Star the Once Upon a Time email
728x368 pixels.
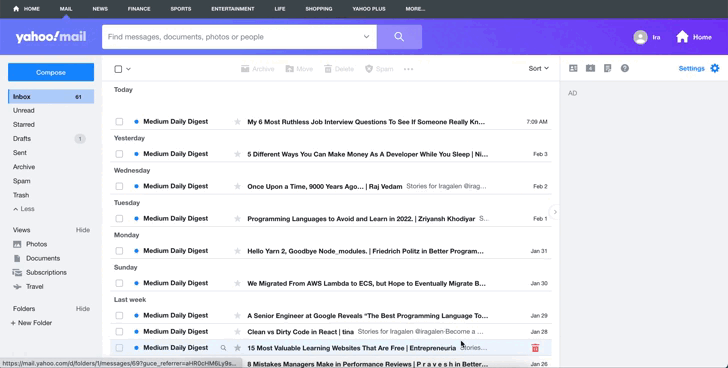click(x=237, y=186)
